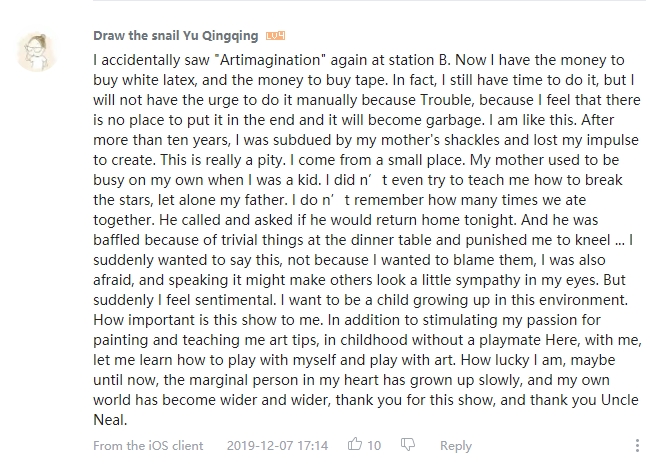Click the LV4 level badge

[x=275, y=36]
